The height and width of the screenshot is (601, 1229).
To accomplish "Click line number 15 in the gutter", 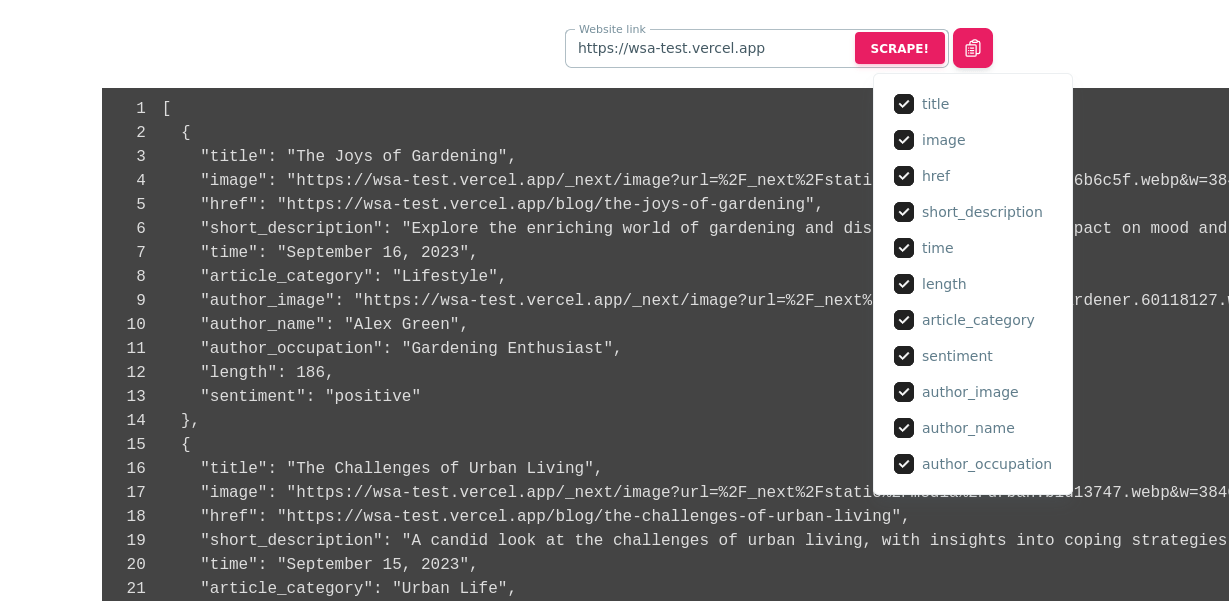I will coord(136,444).
